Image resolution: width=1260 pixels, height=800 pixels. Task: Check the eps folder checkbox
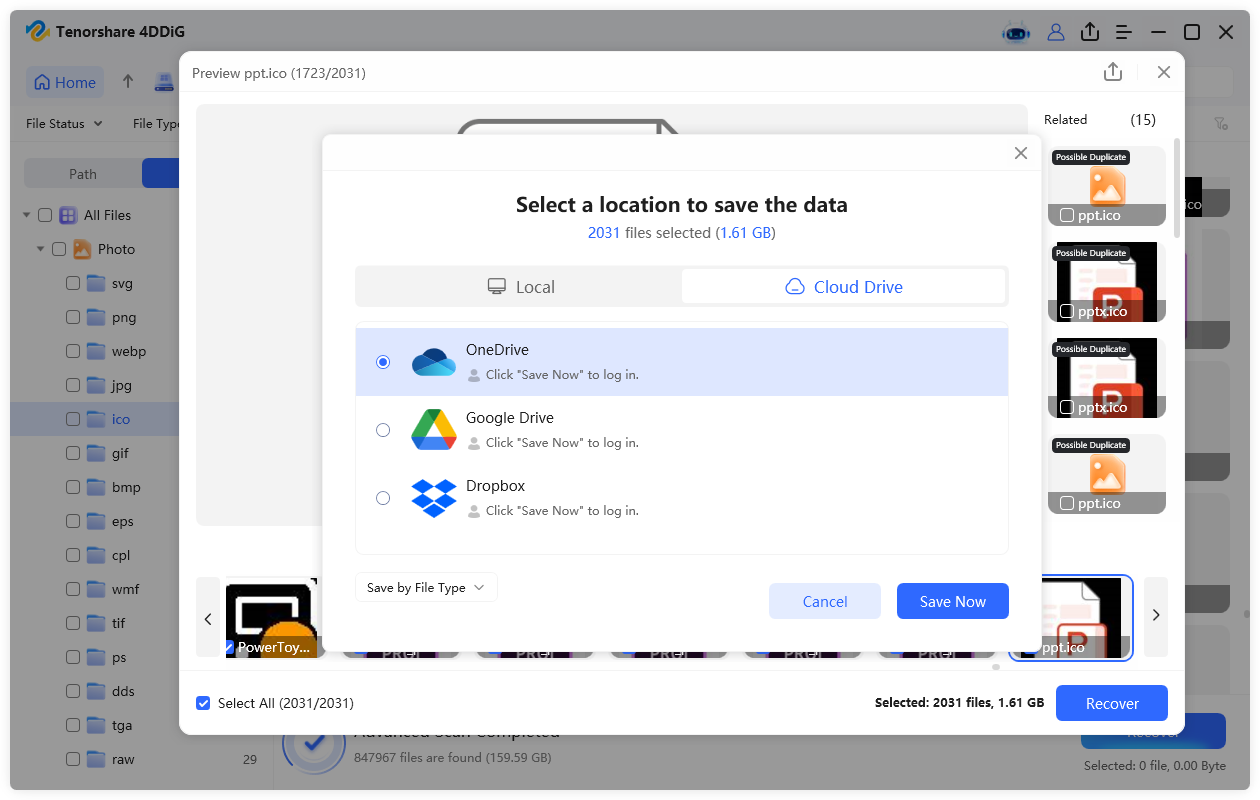tap(73, 521)
